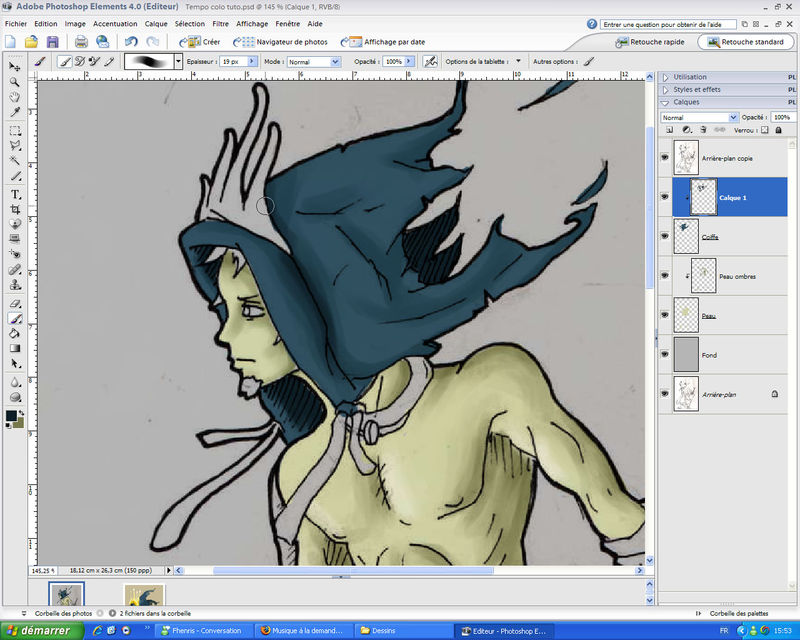The height and width of the screenshot is (640, 800).
Task: Select the Zoom magnifier tool
Action: (15, 82)
